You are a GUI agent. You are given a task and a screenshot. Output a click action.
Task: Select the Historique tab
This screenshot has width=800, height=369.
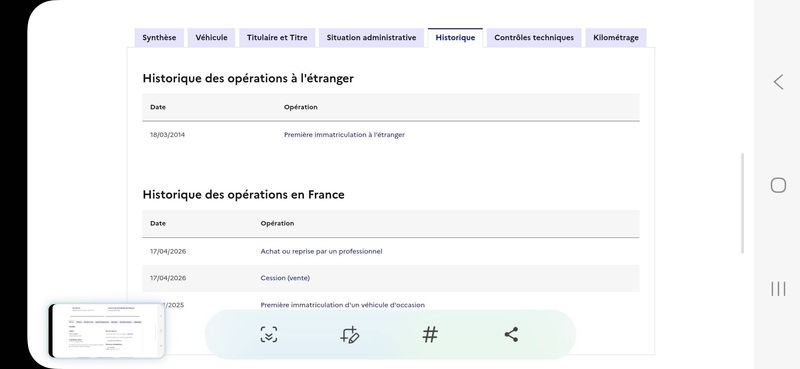(455, 38)
